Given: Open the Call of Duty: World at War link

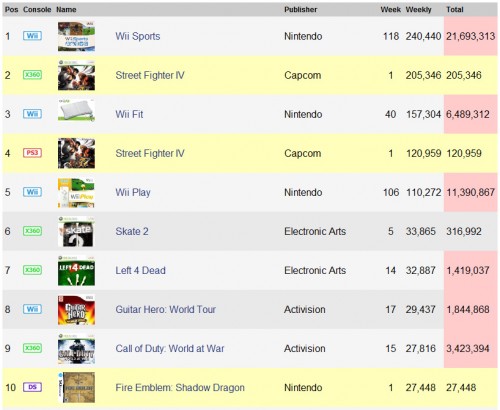Looking at the screenshot, I should point(170,348).
